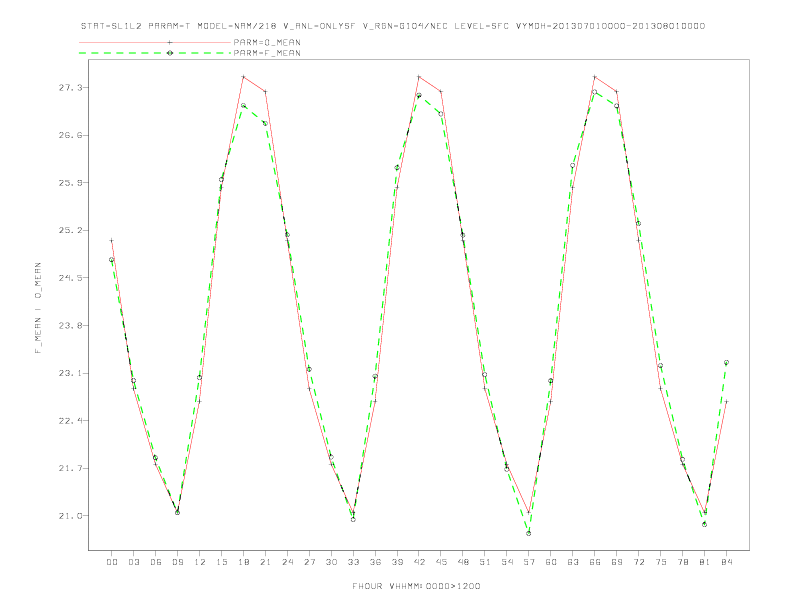Click the y-axis value 23.8

point(70,326)
